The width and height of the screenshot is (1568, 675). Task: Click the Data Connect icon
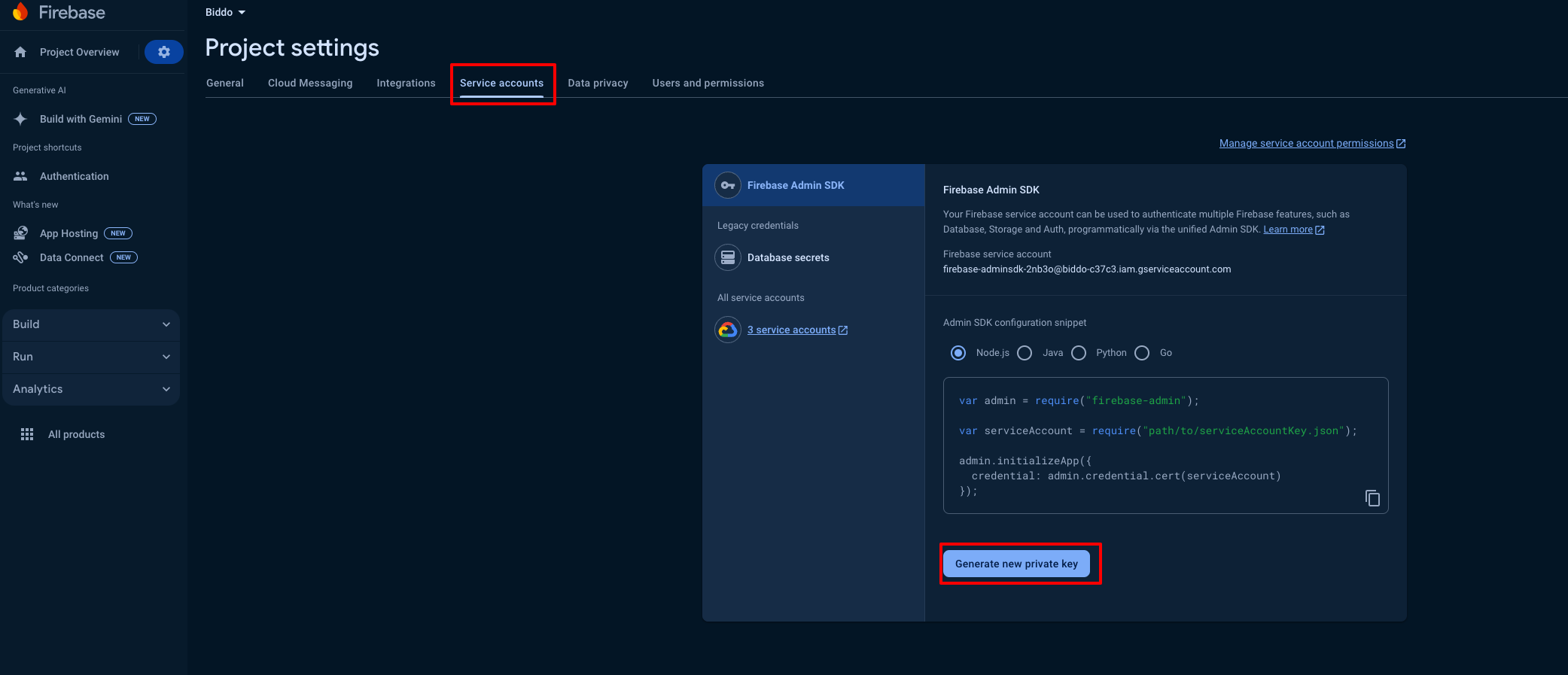coord(20,257)
